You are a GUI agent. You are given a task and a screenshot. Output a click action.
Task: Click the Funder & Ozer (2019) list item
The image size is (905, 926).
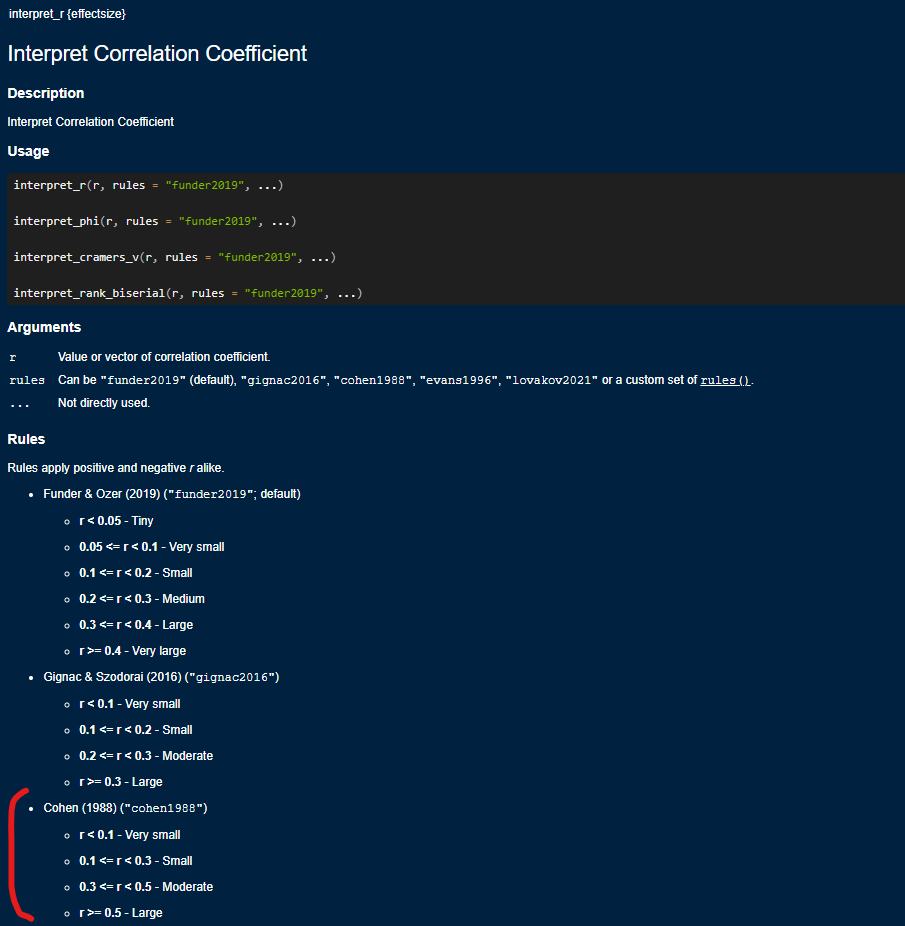(x=171, y=494)
